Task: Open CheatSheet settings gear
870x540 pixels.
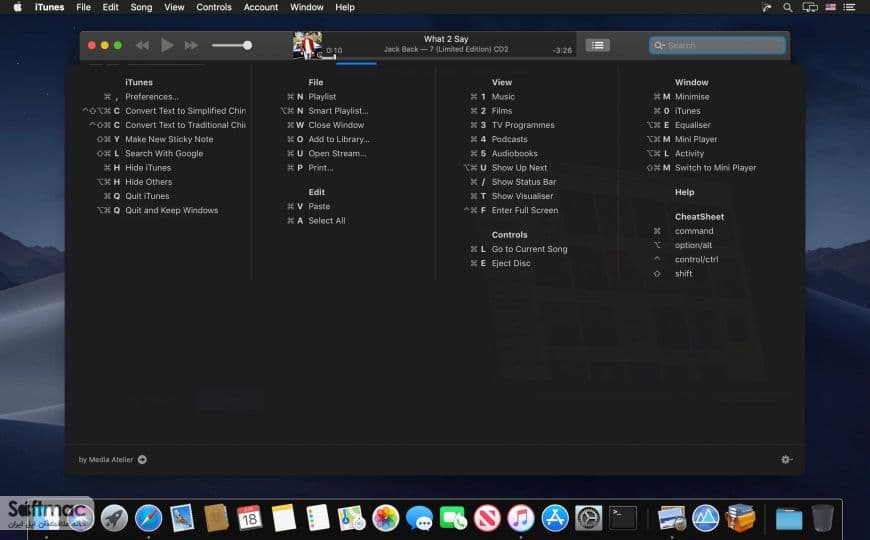Action: pyautogui.click(x=786, y=460)
